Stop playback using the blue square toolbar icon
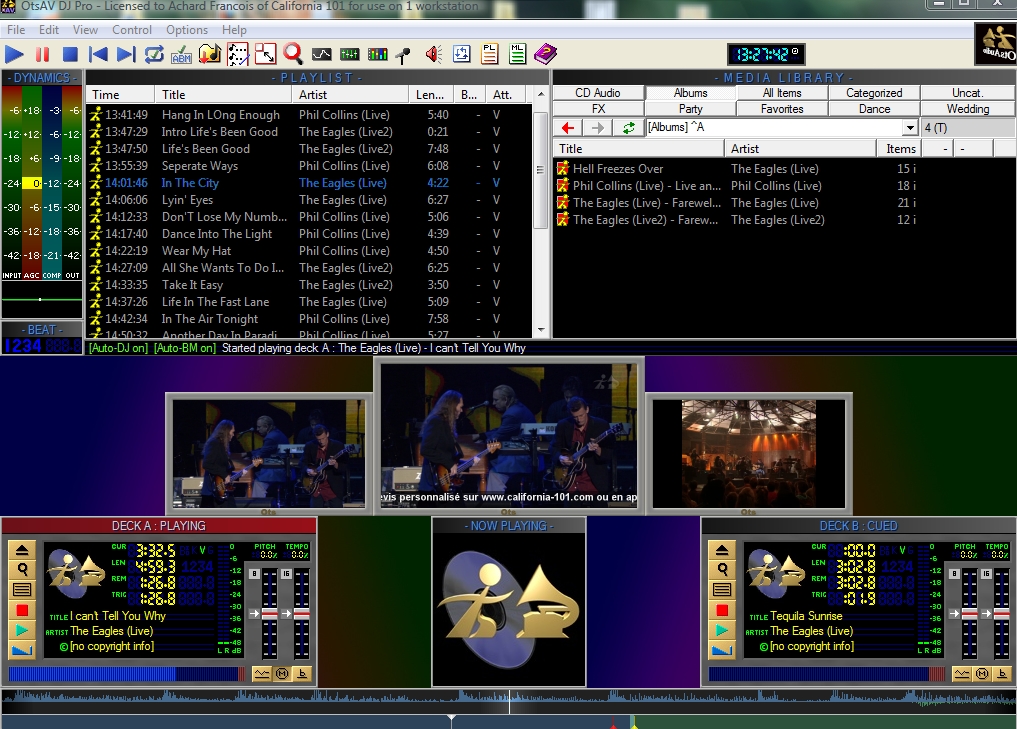This screenshot has width=1017, height=729. [x=70, y=54]
